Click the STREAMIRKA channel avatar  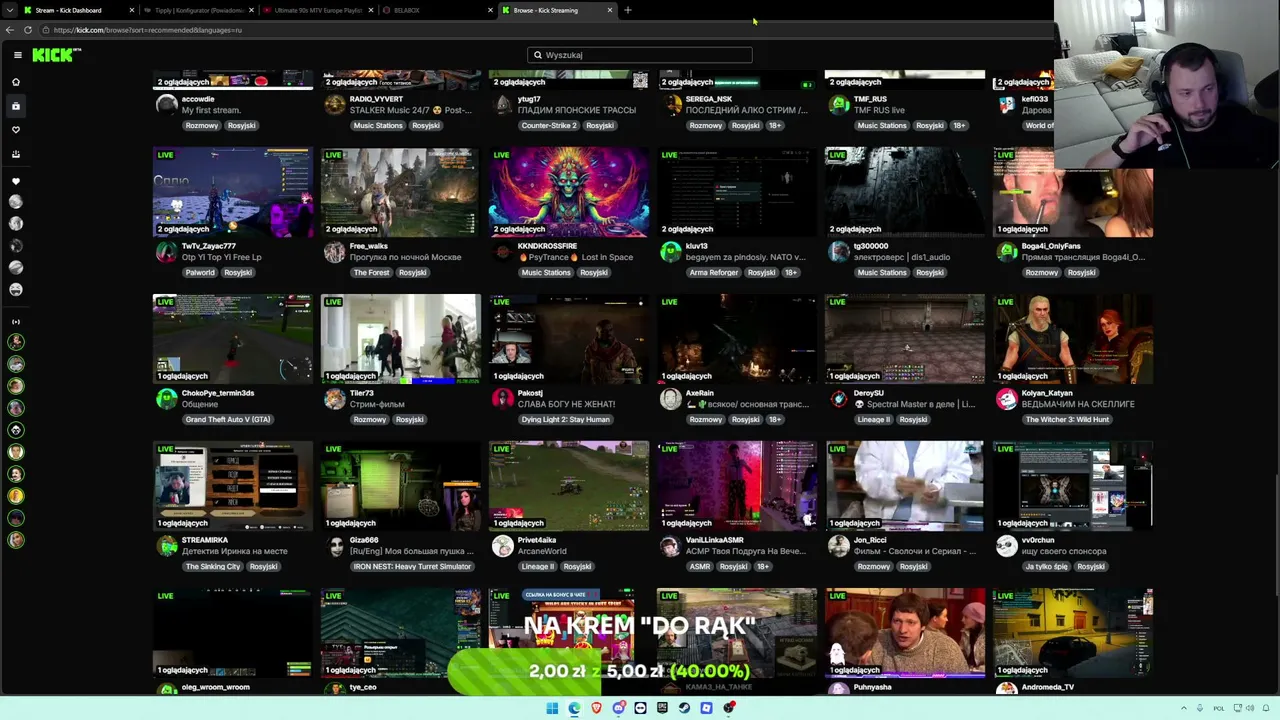[167, 546]
